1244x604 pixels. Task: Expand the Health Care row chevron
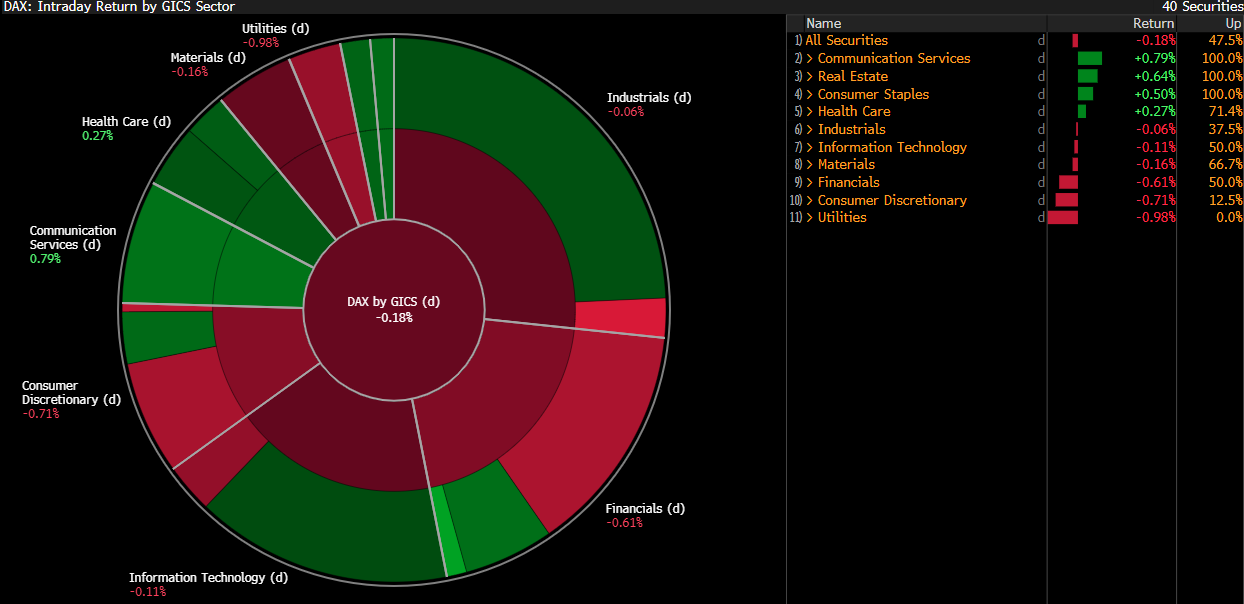point(810,111)
